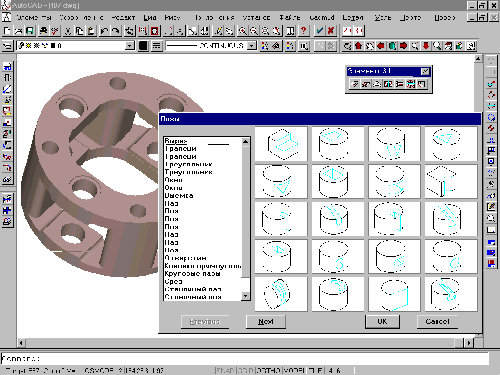The width and height of the screenshot is (500, 375).
Task: Click the disabled Previous button
Action: tap(205, 322)
